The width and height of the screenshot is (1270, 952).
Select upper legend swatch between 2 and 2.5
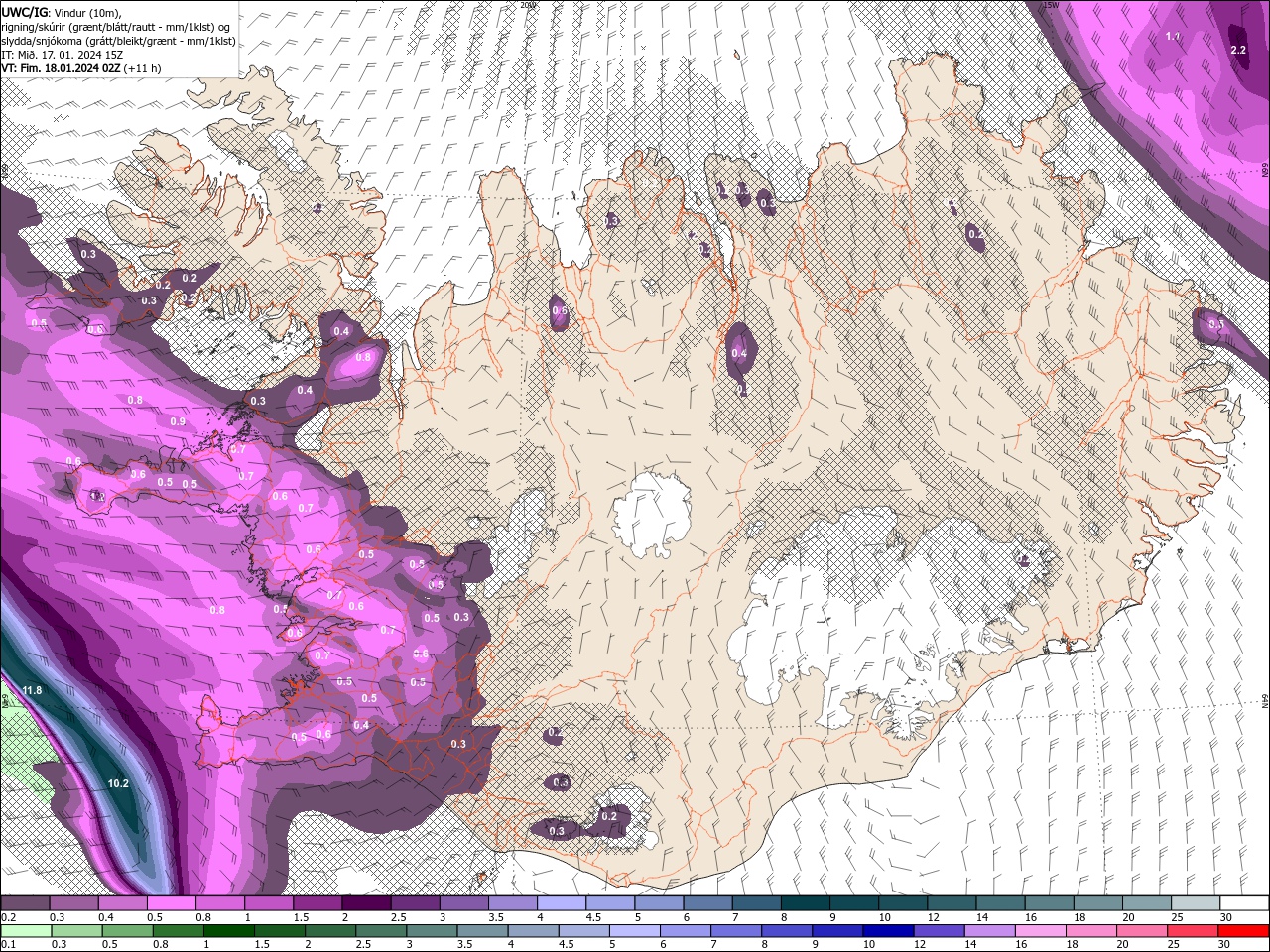point(365,903)
